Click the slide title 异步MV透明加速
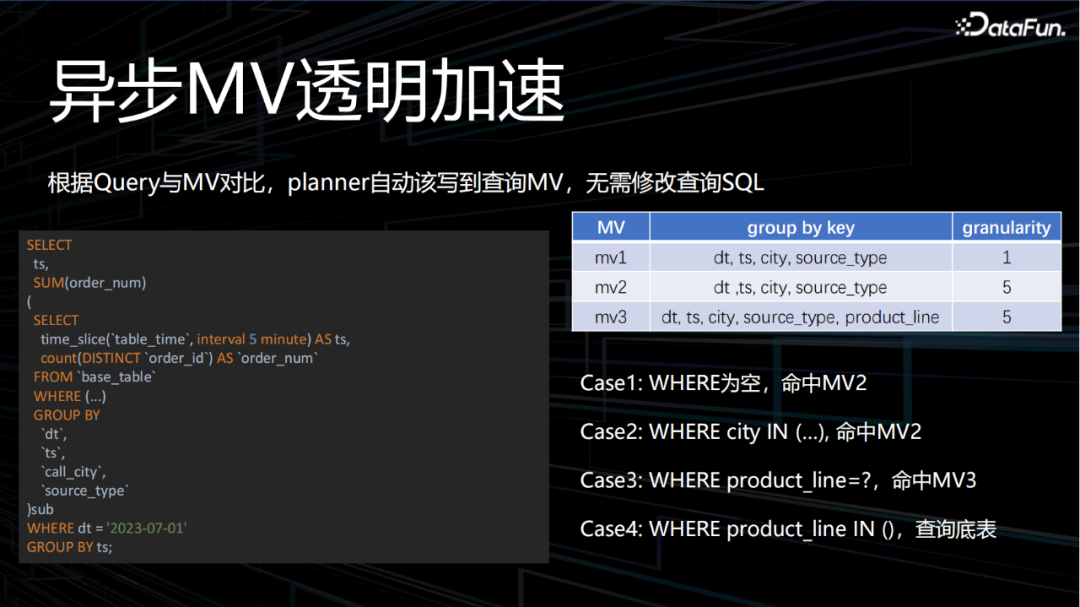The image size is (1080, 607). pyautogui.click(x=307, y=91)
